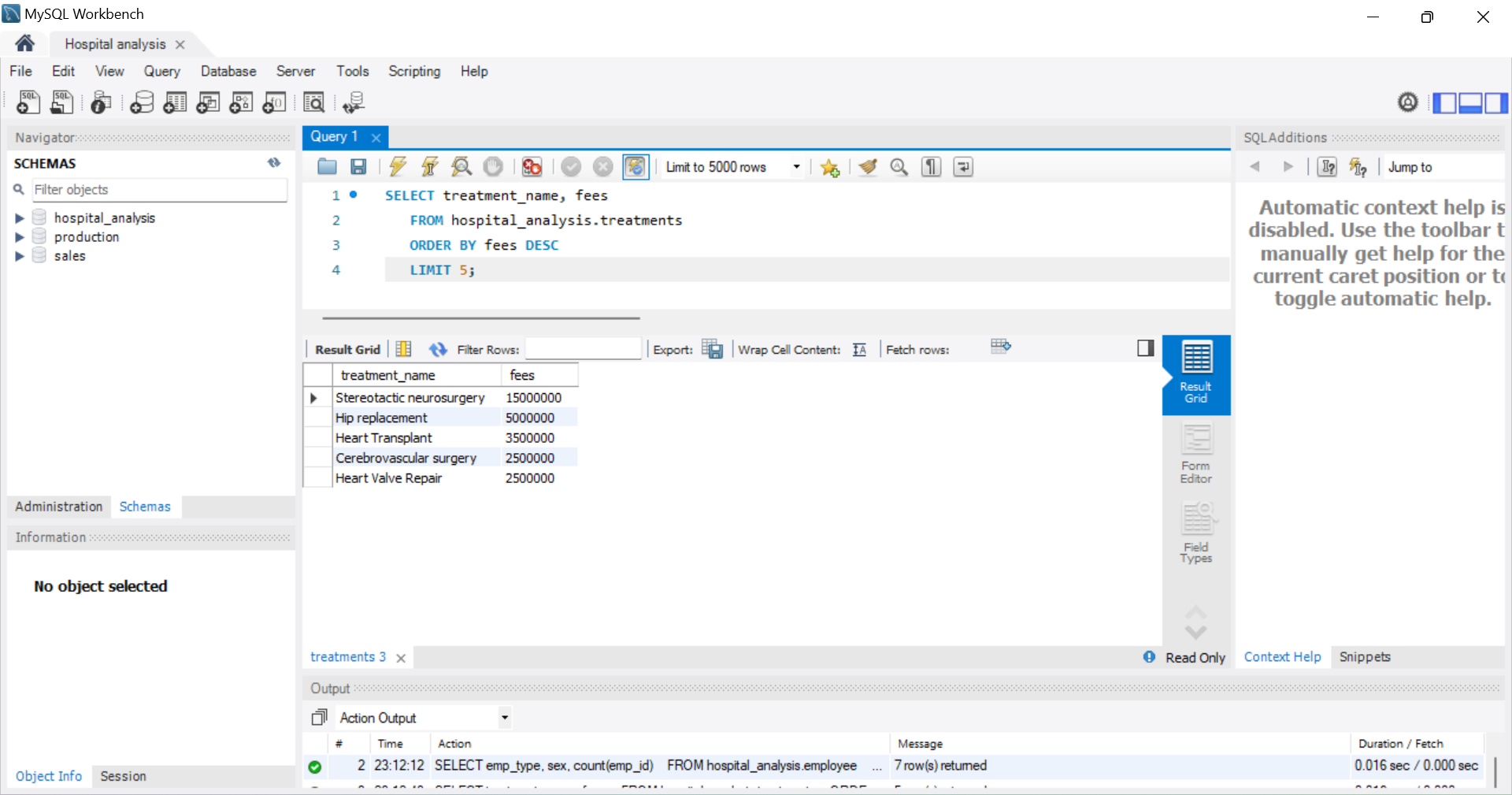This screenshot has height=795, width=1512.
Task: Commit the transaction icon
Action: [x=571, y=166]
